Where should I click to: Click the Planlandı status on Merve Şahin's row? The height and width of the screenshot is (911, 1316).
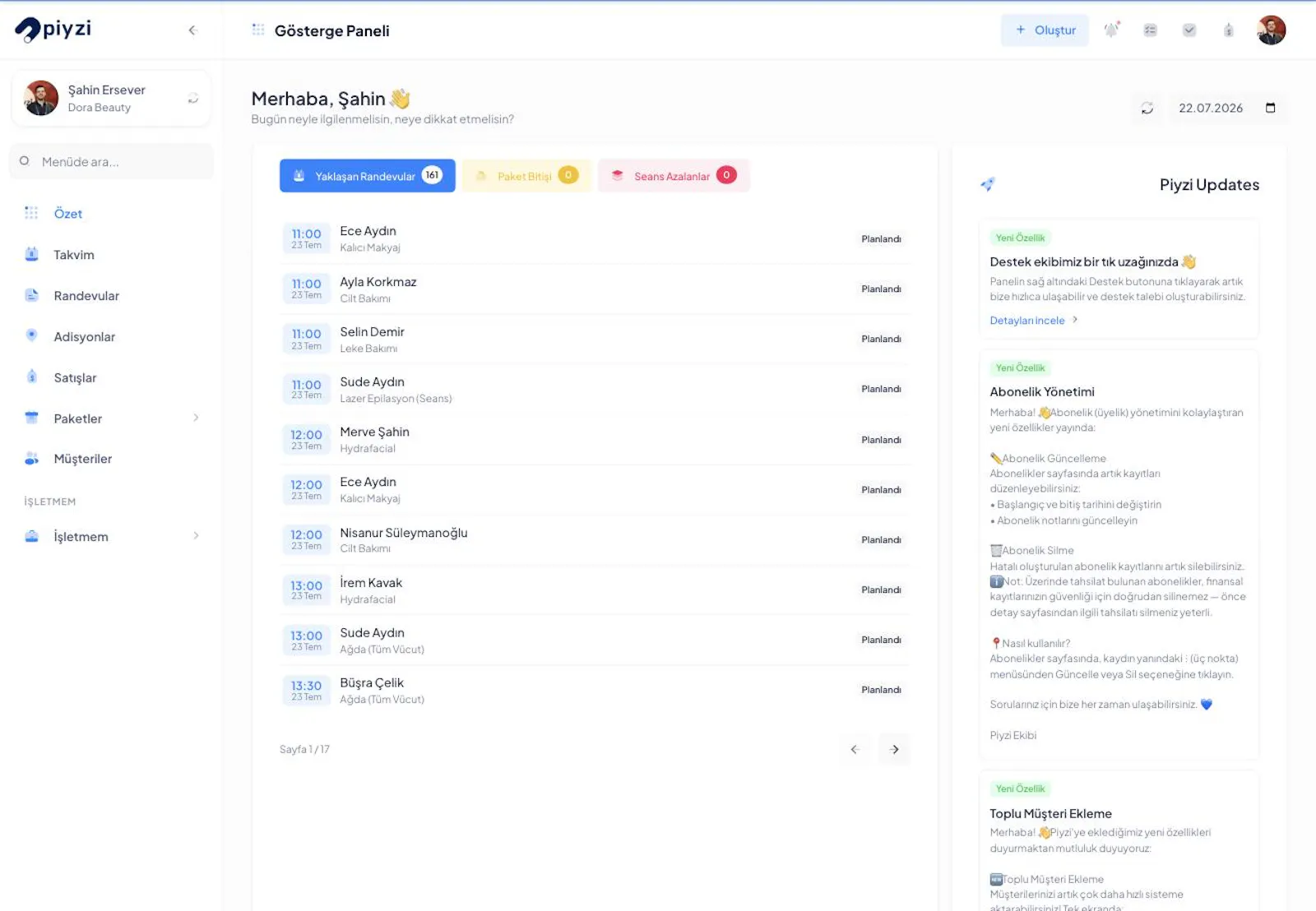pyautogui.click(x=881, y=440)
